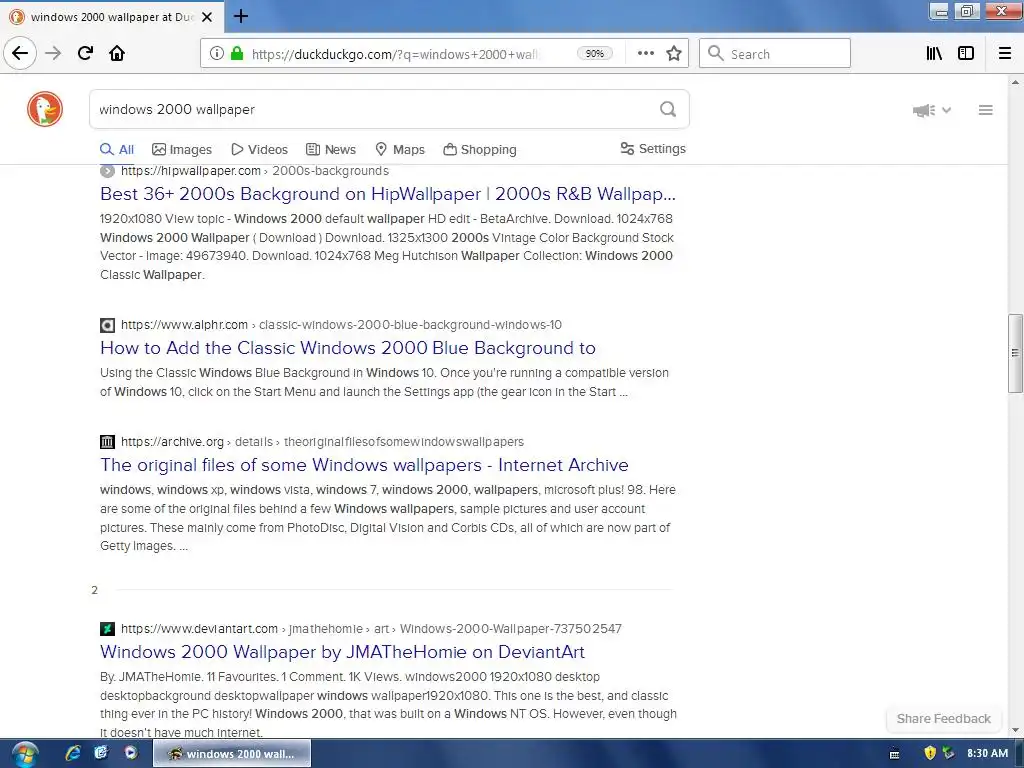Click the DeviantArt favicon
Screen dimensions: 1024x768
[107, 629]
